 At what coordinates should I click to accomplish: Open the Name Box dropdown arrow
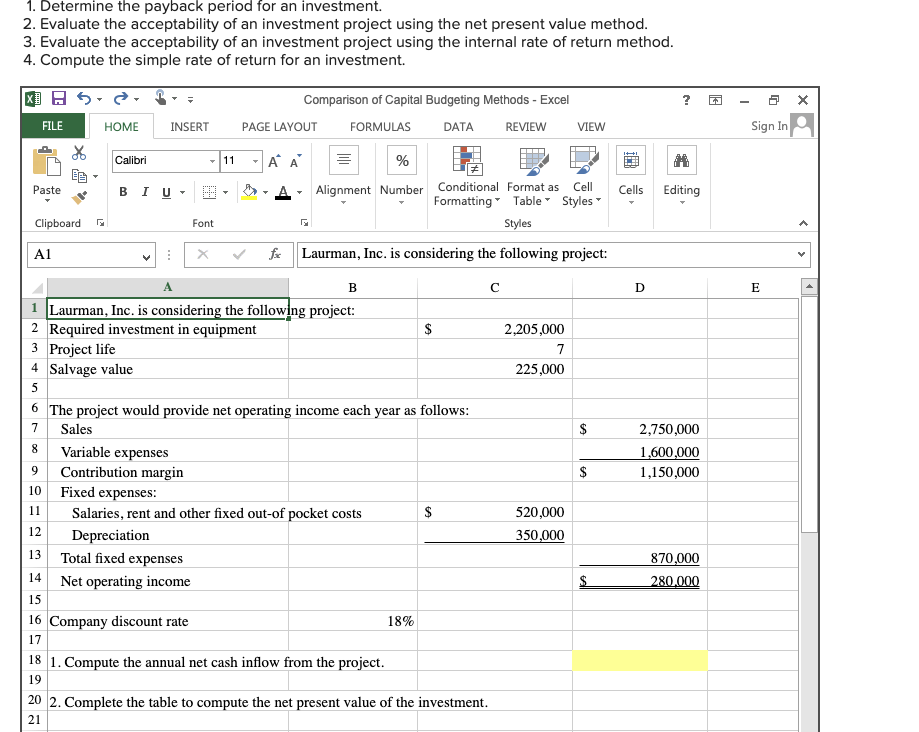pyautogui.click(x=147, y=256)
